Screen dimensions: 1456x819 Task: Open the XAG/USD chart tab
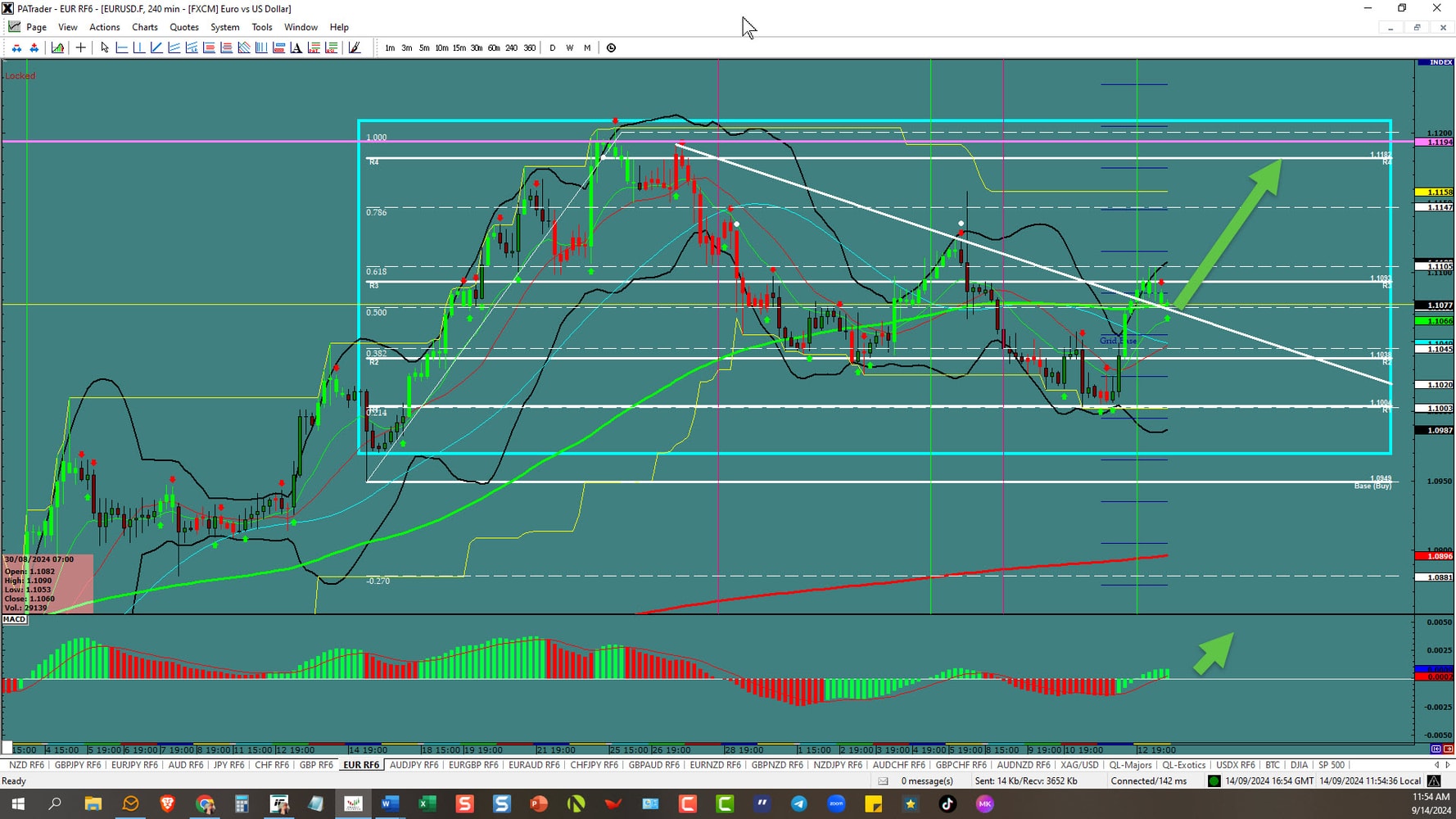click(1079, 765)
